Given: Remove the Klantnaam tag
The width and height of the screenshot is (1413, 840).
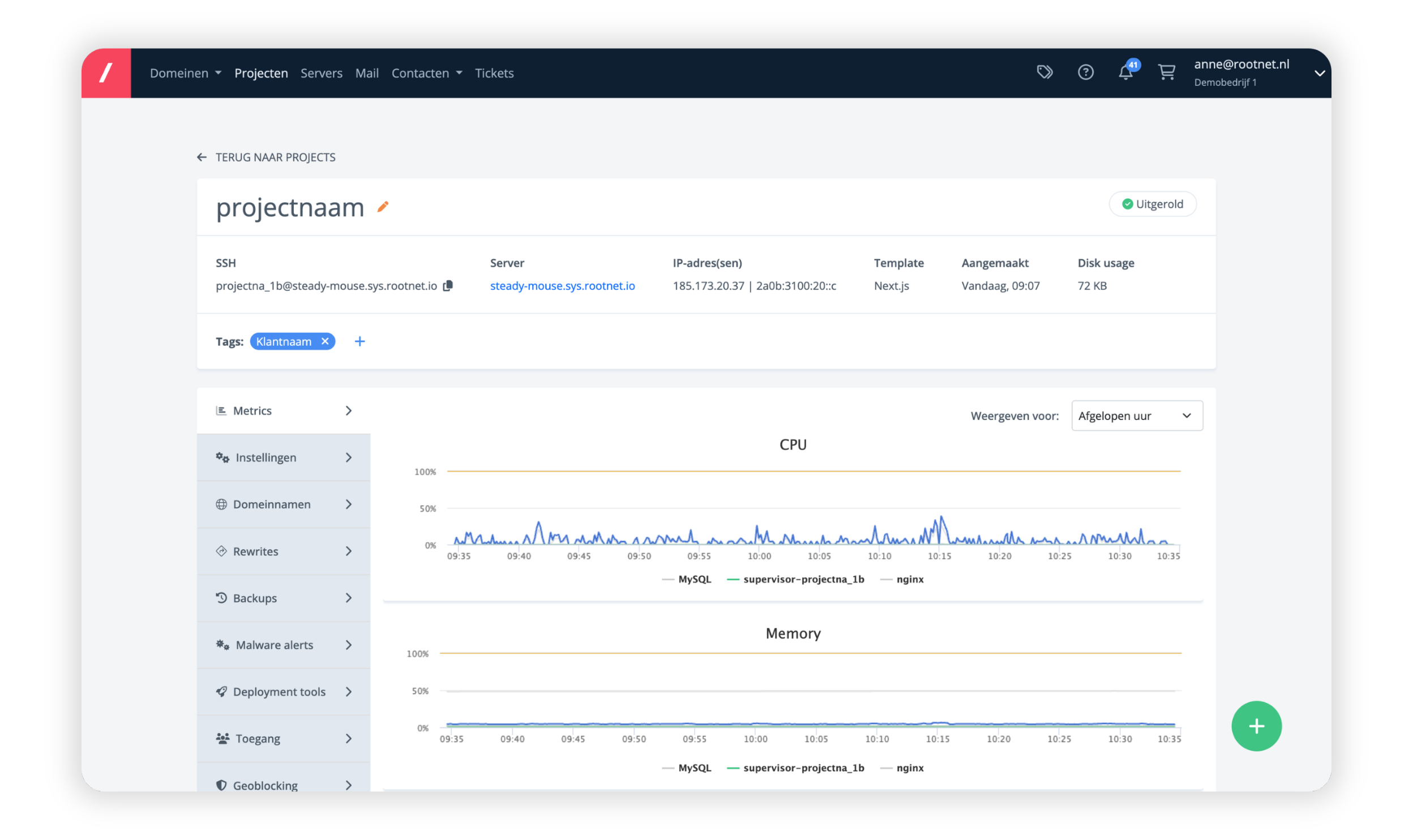Looking at the screenshot, I should 326,341.
